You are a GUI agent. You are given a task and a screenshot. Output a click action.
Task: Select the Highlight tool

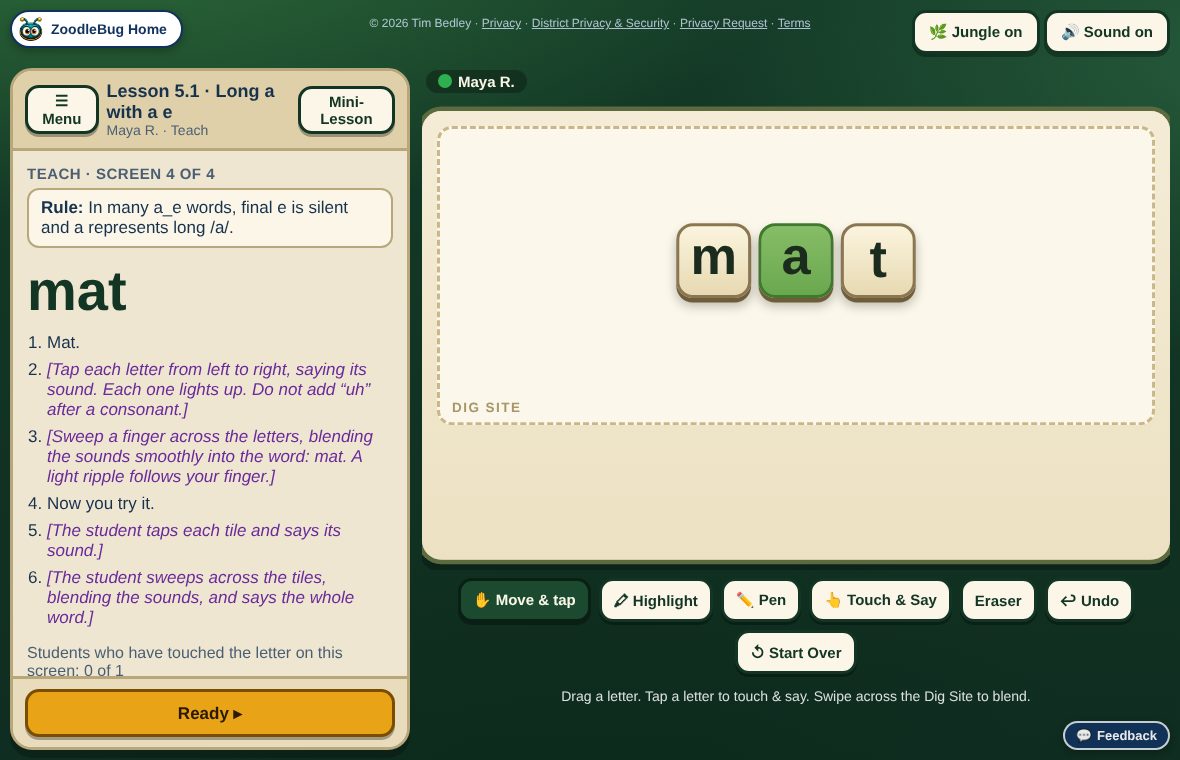click(655, 600)
